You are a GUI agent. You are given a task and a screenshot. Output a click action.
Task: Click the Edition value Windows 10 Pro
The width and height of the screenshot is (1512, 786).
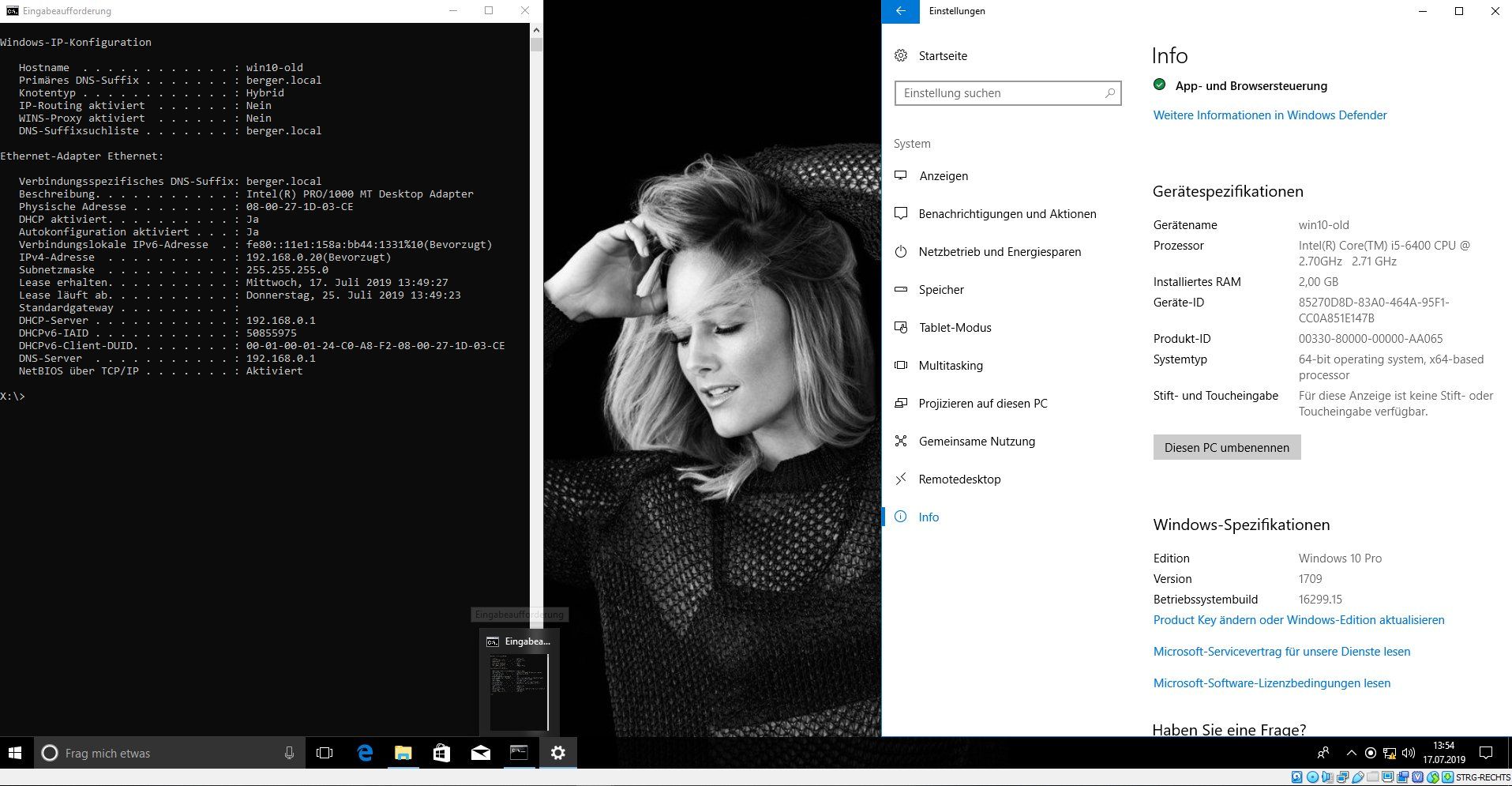pos(1340,558)
